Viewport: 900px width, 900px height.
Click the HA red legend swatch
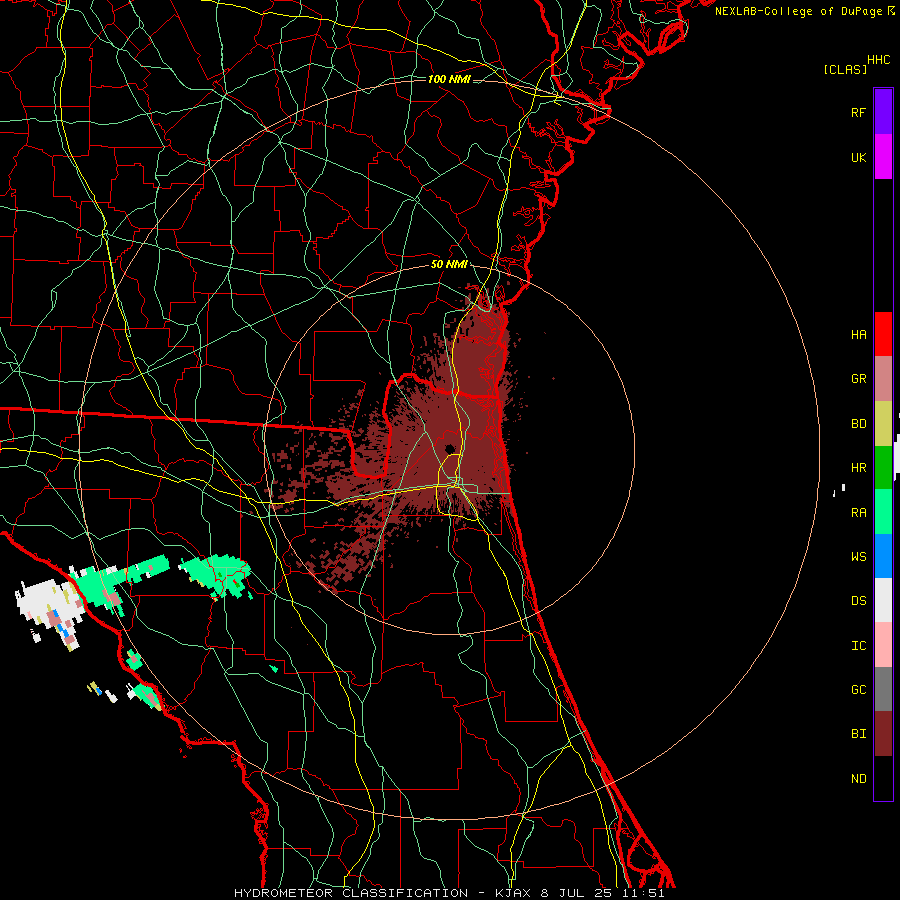pyautogui.click(x=883, y=334)
